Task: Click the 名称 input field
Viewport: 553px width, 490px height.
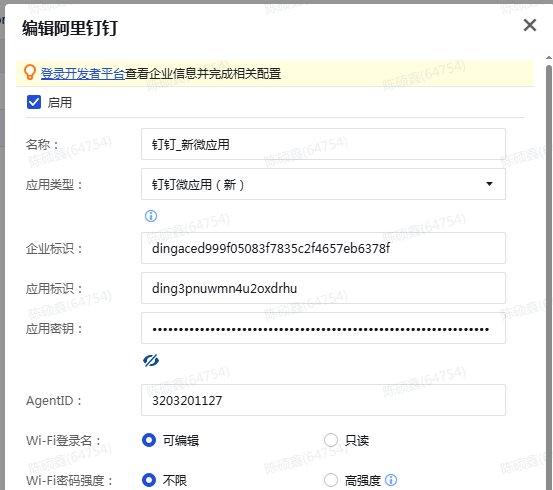Action: tap(323, 144)
